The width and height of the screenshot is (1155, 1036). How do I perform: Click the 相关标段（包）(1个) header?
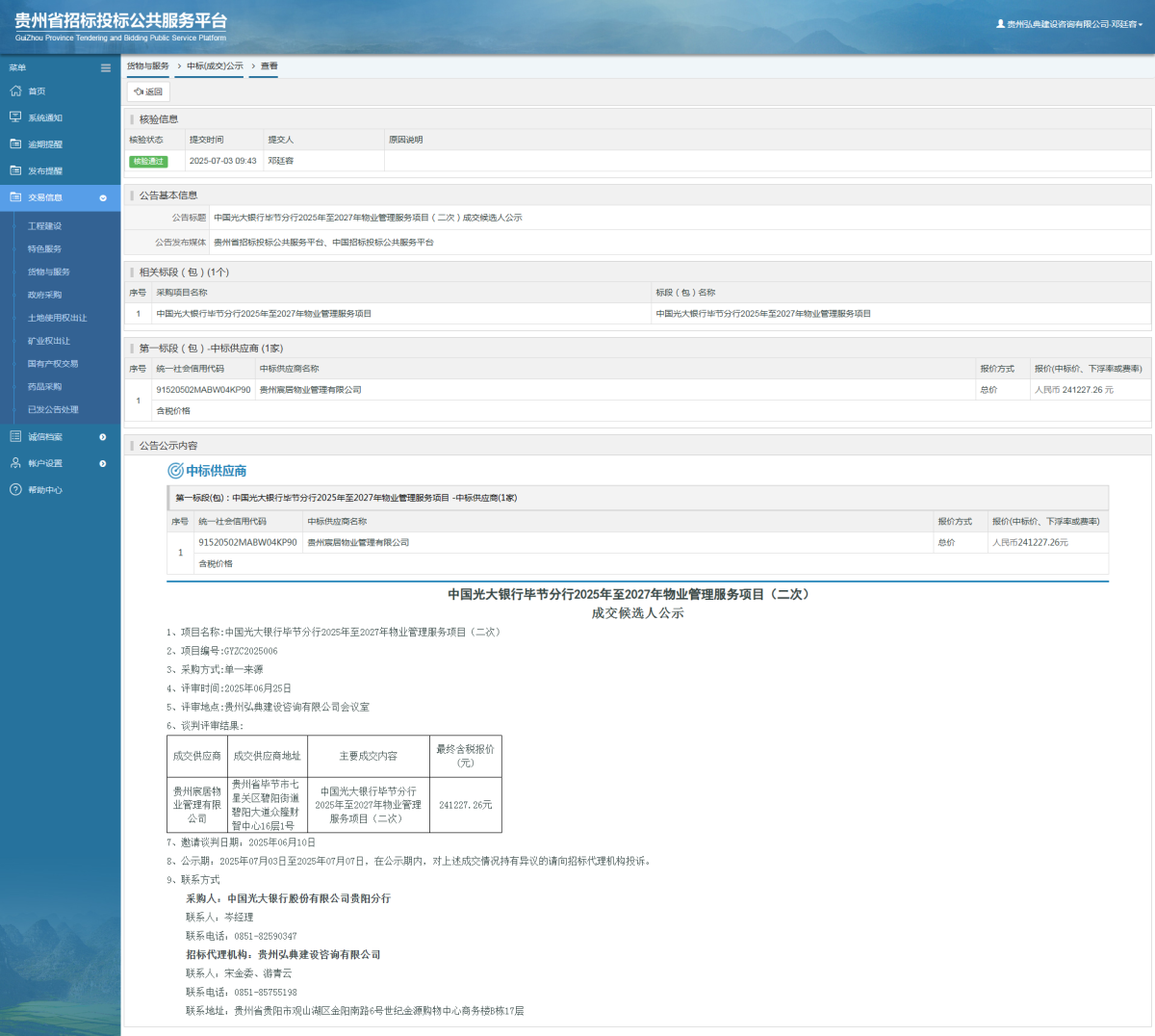click(x=184, y=272)
